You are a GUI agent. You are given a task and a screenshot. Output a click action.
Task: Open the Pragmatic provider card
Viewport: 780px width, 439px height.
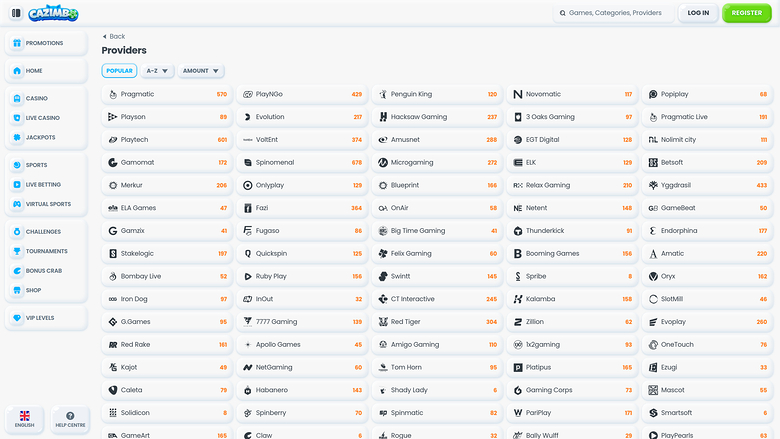coord(167,94)
